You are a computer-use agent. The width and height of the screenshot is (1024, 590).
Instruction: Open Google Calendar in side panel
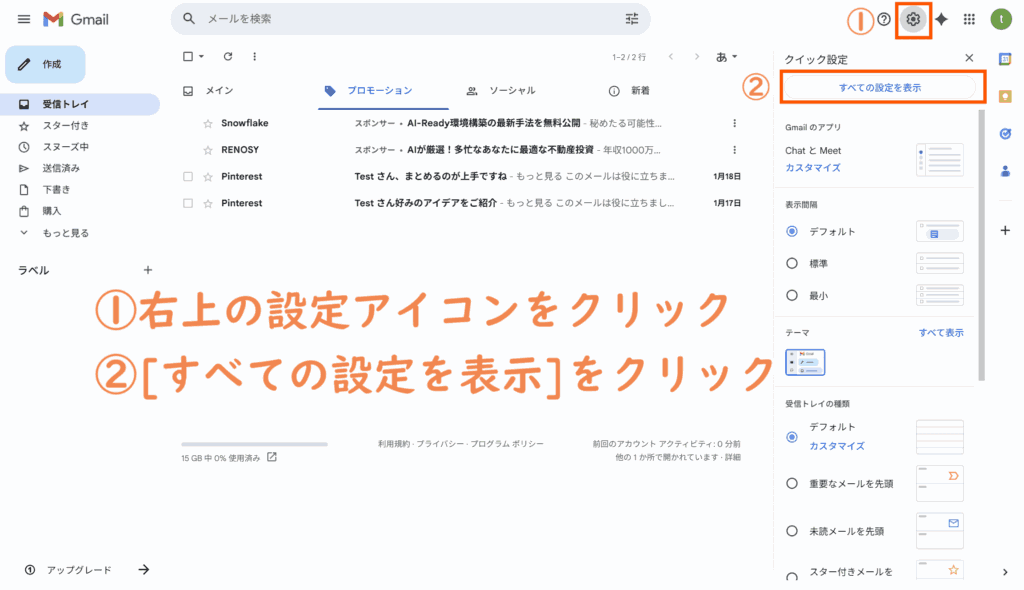click(x=1005, y=58)
